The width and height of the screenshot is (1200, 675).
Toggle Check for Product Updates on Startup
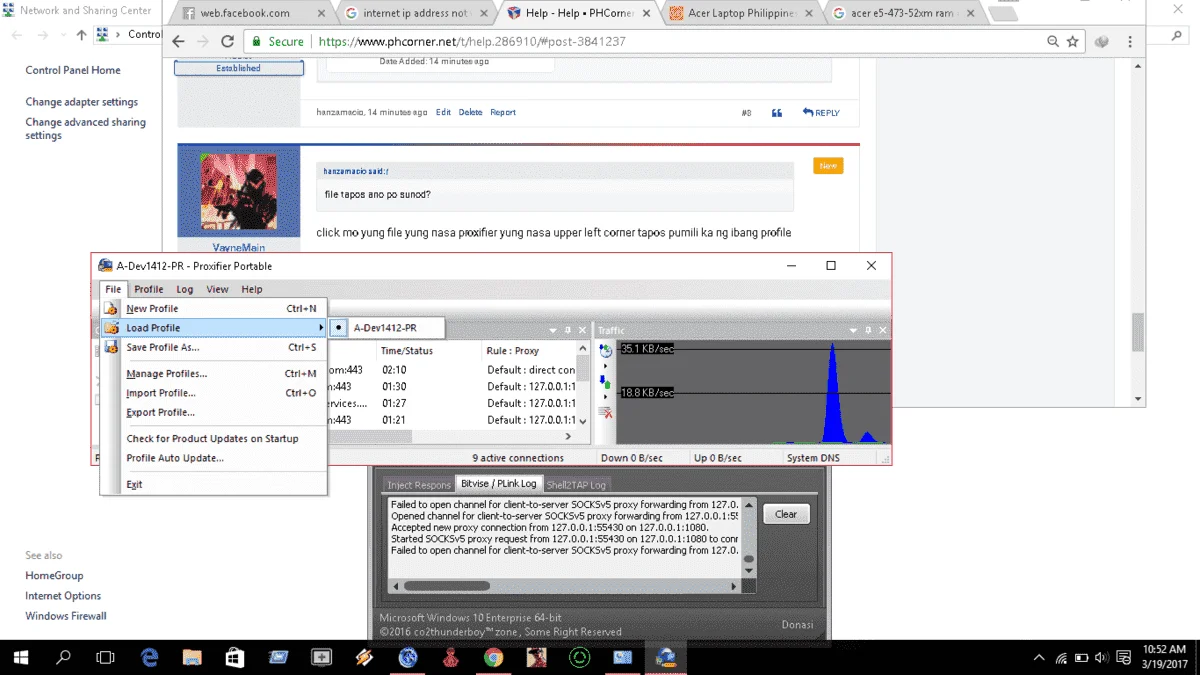212,439
